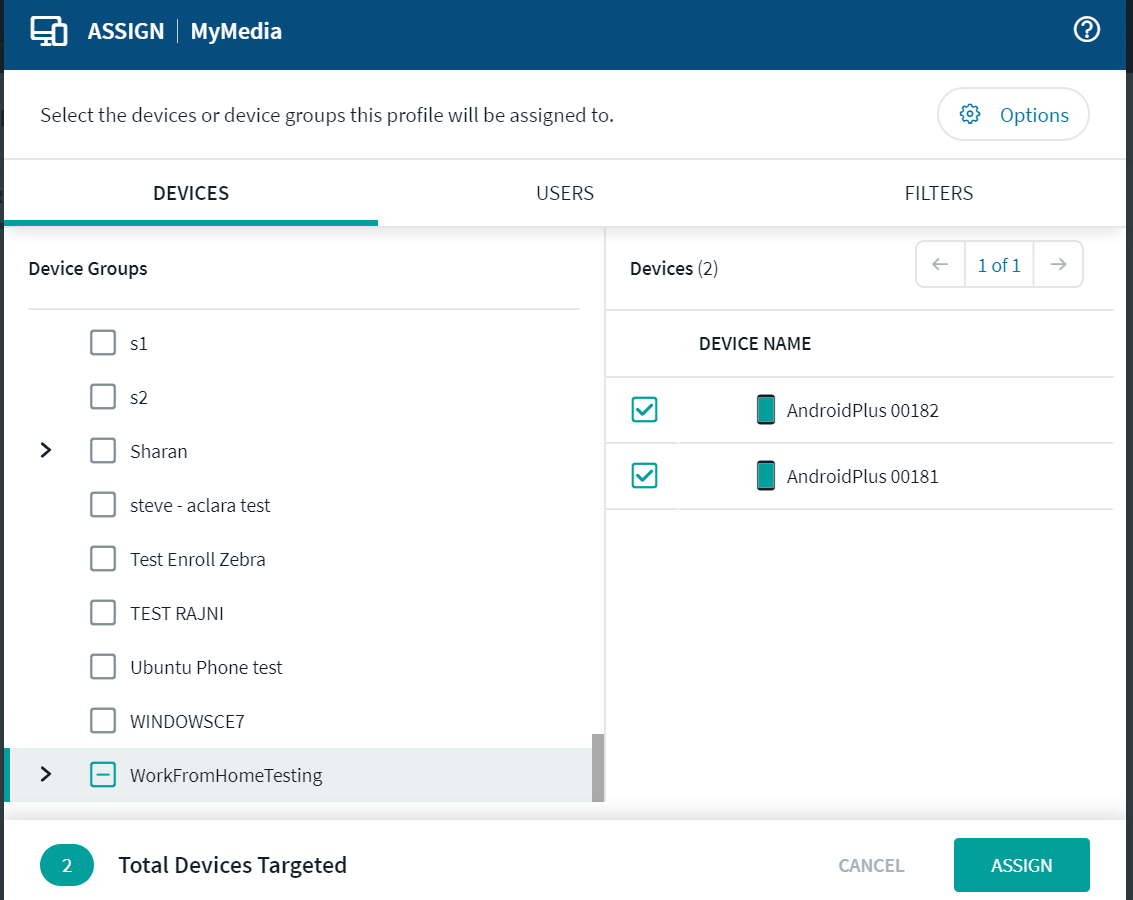Click the AndroidPlus 00181 phone icon
The image size is (1133, 900).
point(766,476)
